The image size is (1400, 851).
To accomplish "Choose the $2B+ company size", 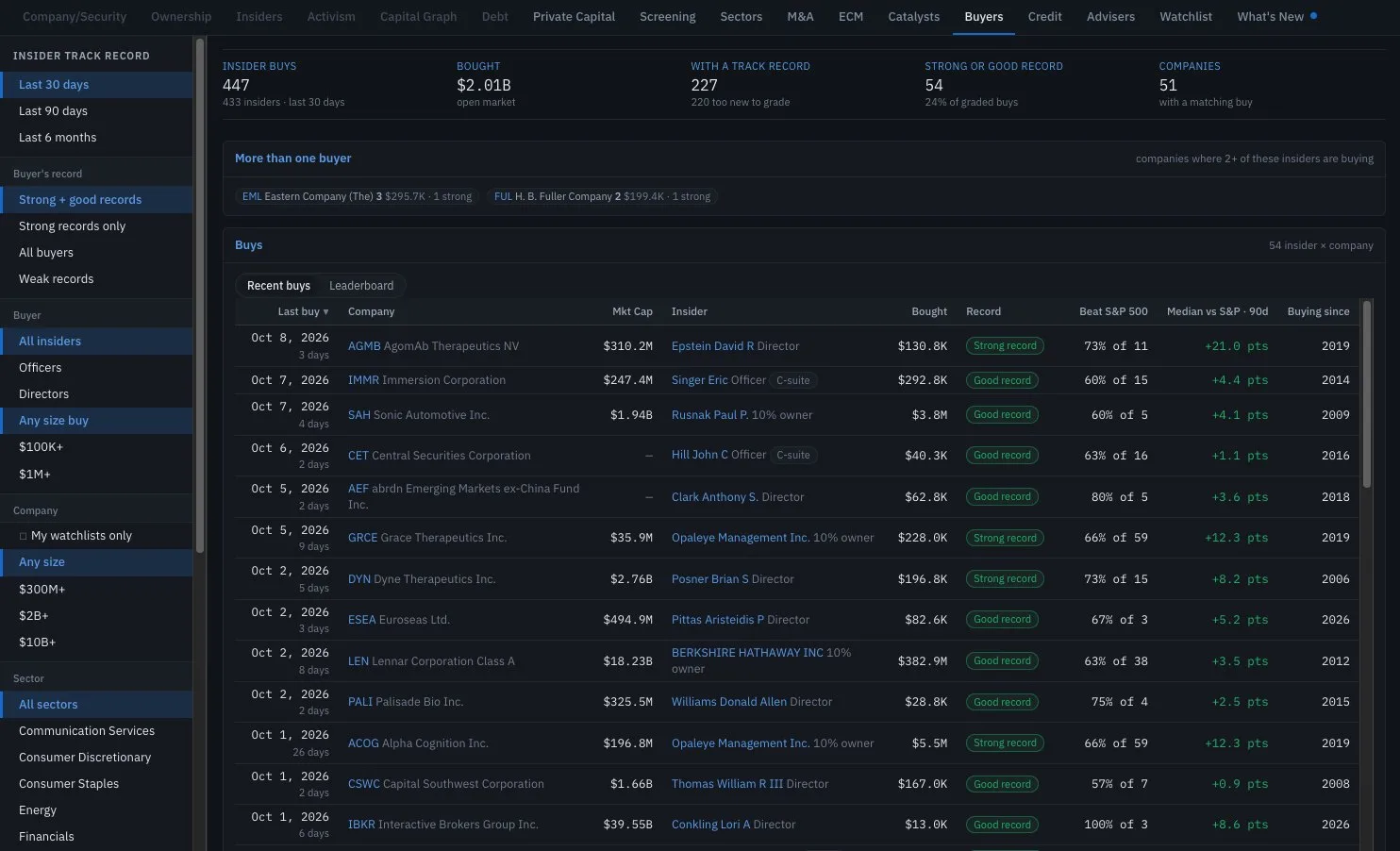I will 96,616.
